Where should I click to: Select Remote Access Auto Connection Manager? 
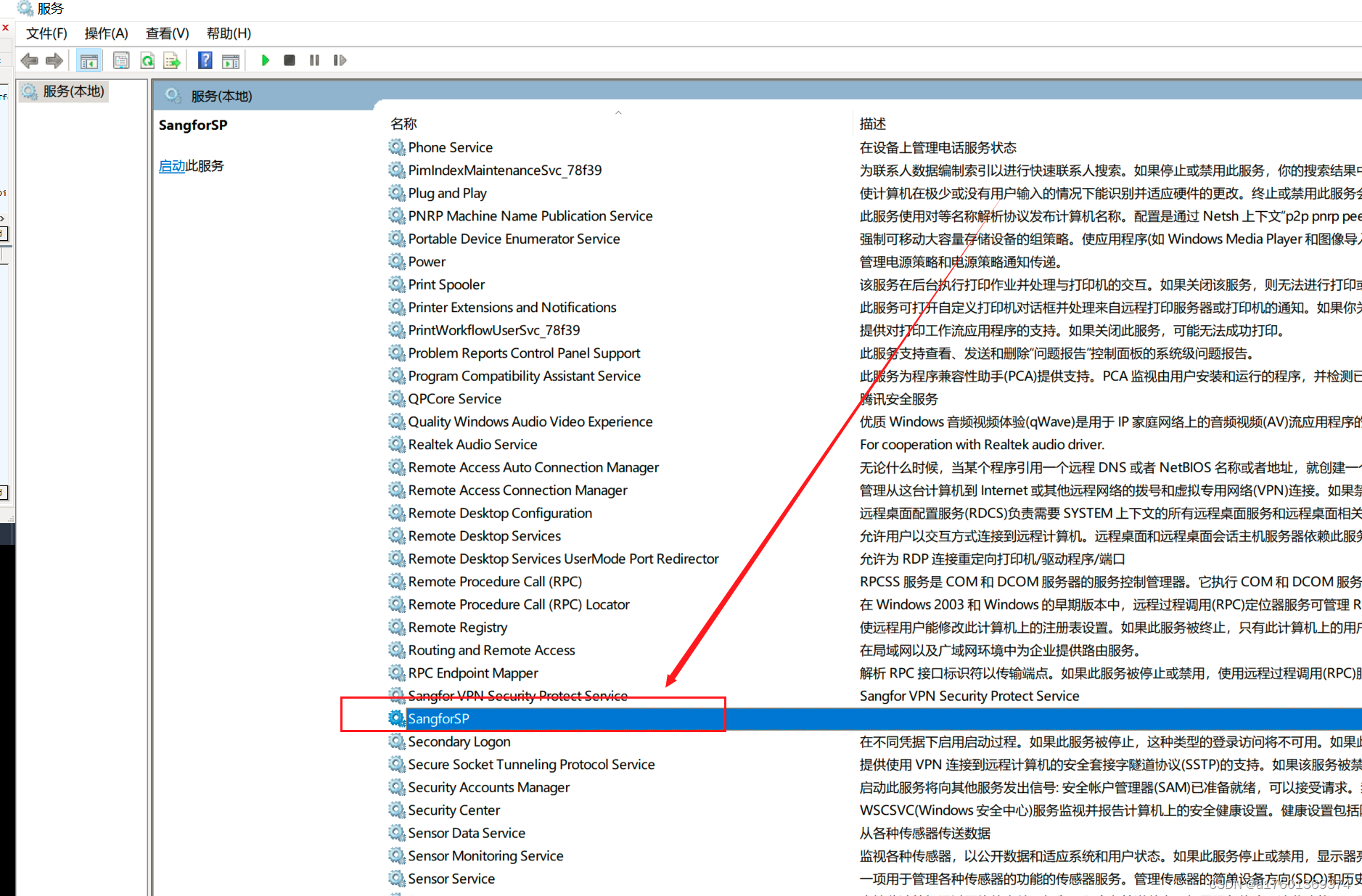[x=533, y=467]
